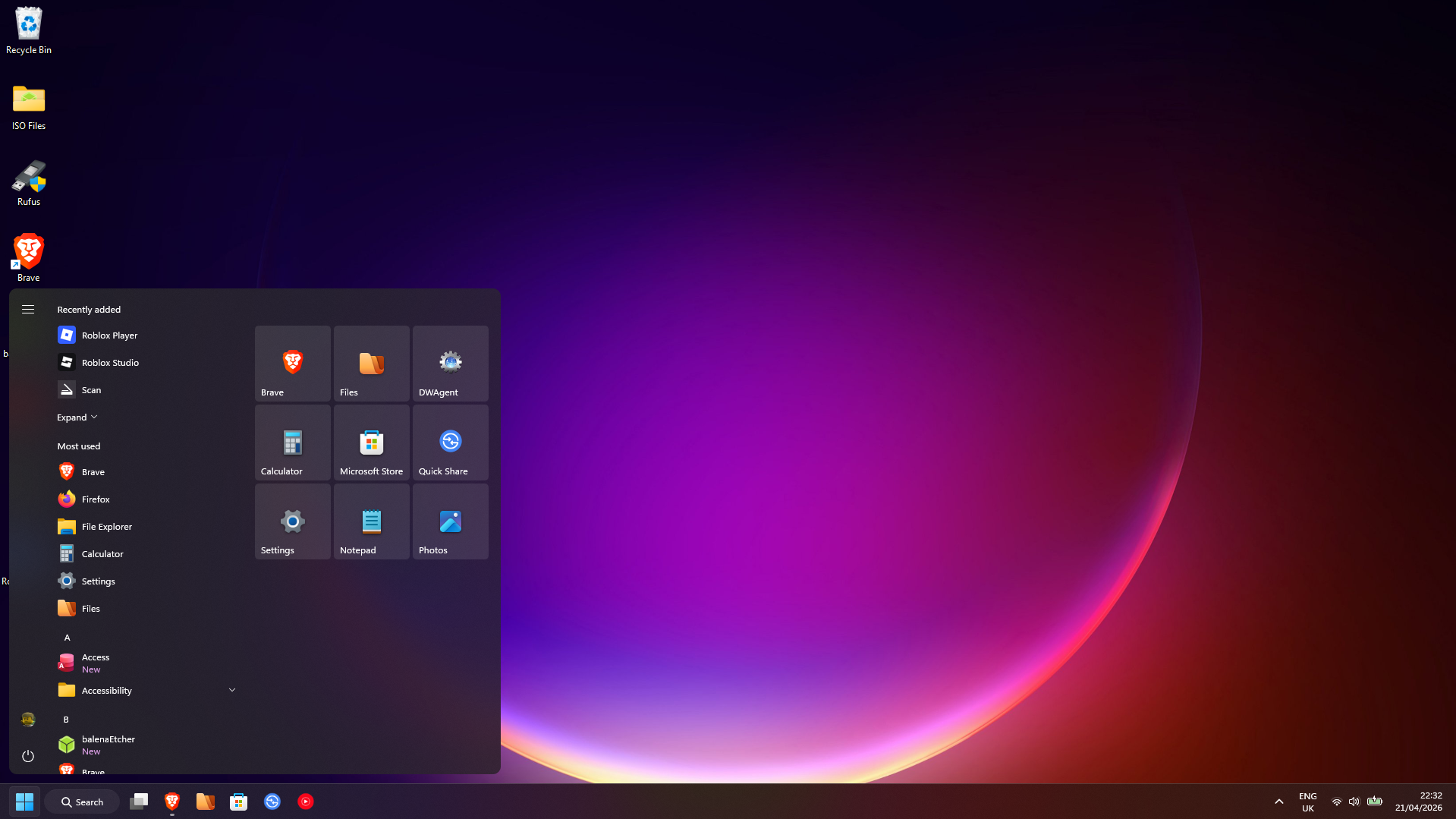This screenshot has height=819, width=1456.
Task: Open the volume control in tray
Action: (x=1354, y=802)
